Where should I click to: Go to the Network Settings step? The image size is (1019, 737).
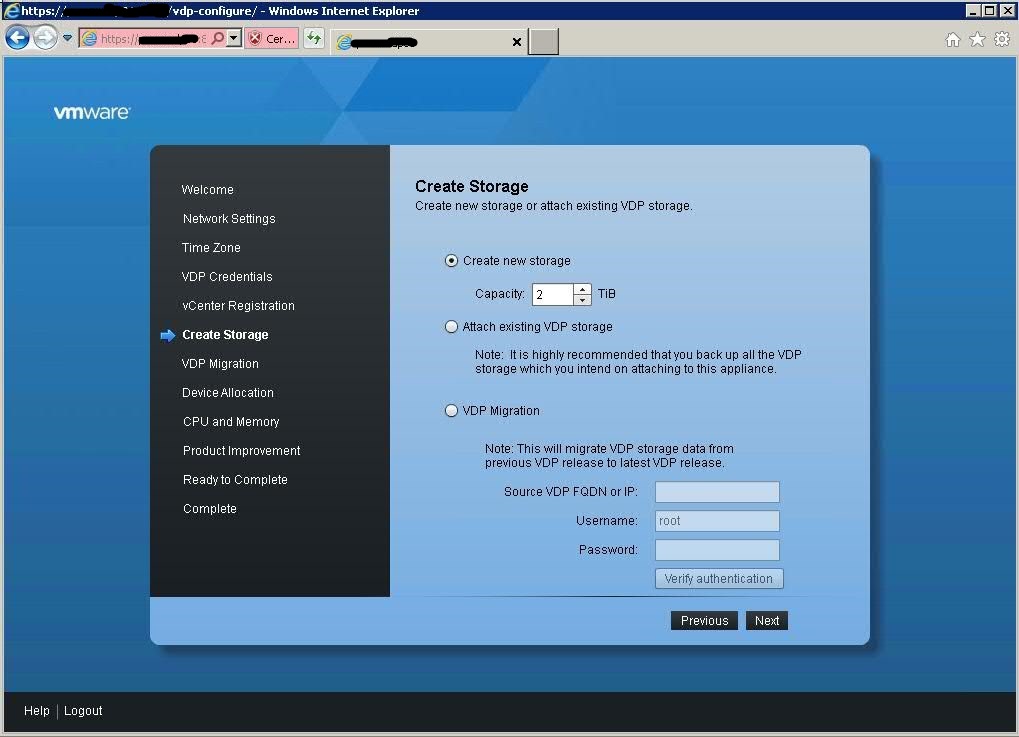(229, 219)
